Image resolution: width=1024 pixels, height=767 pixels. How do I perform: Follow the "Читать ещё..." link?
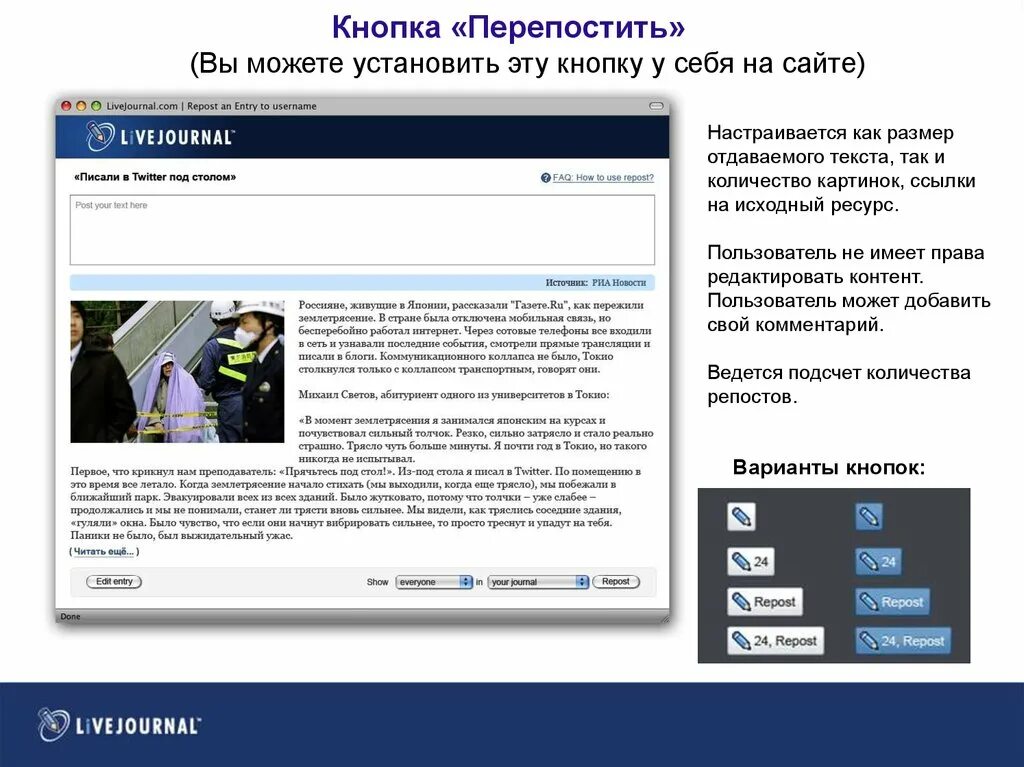104,551
